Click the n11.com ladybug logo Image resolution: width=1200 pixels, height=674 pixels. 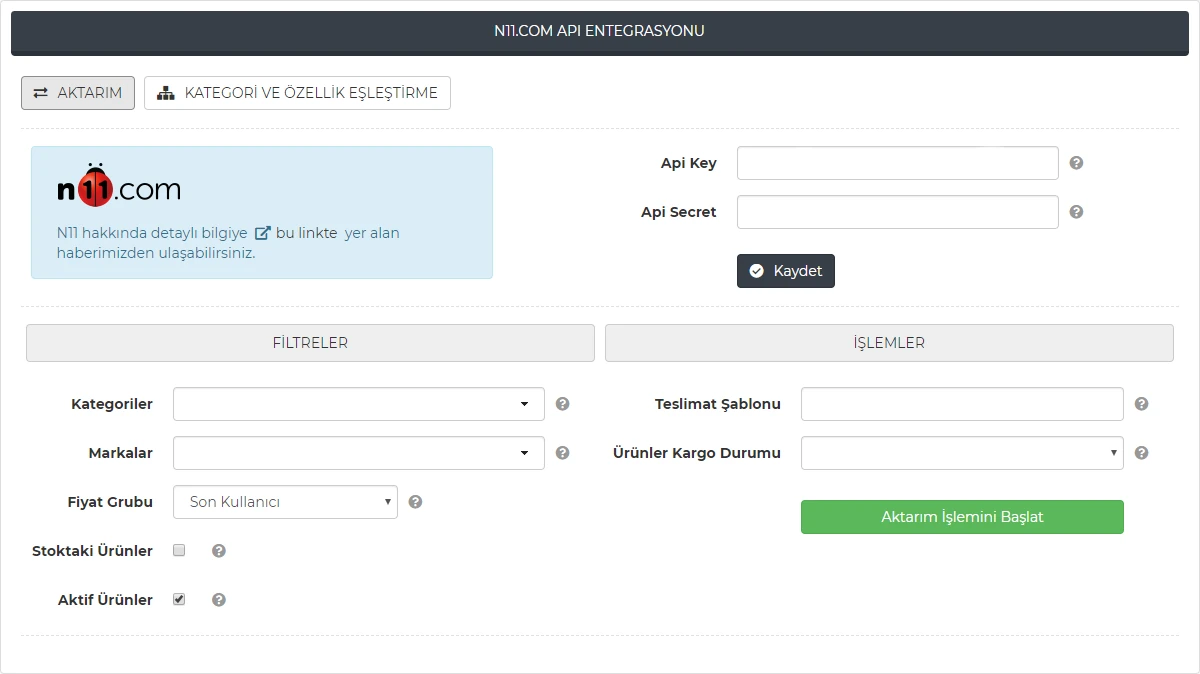(x=119, y=187)
